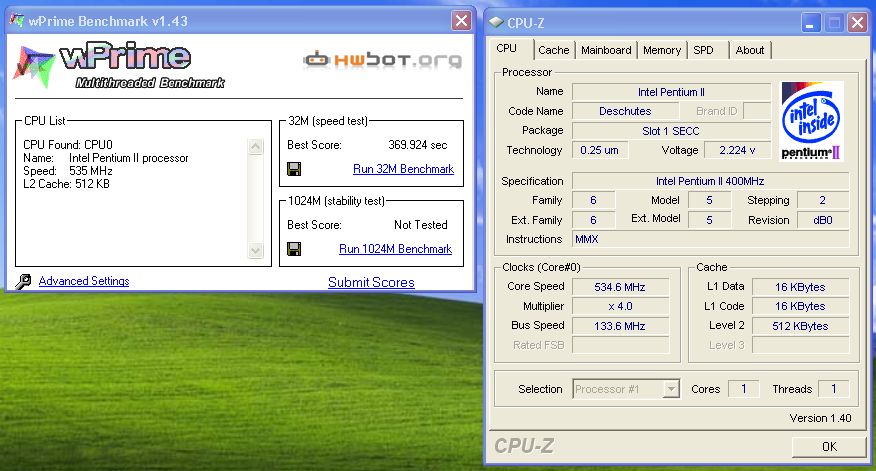Click CPU Found: CPU0 line
The width and height of the screenshot is (876, 471).
(x=68, y=145)
